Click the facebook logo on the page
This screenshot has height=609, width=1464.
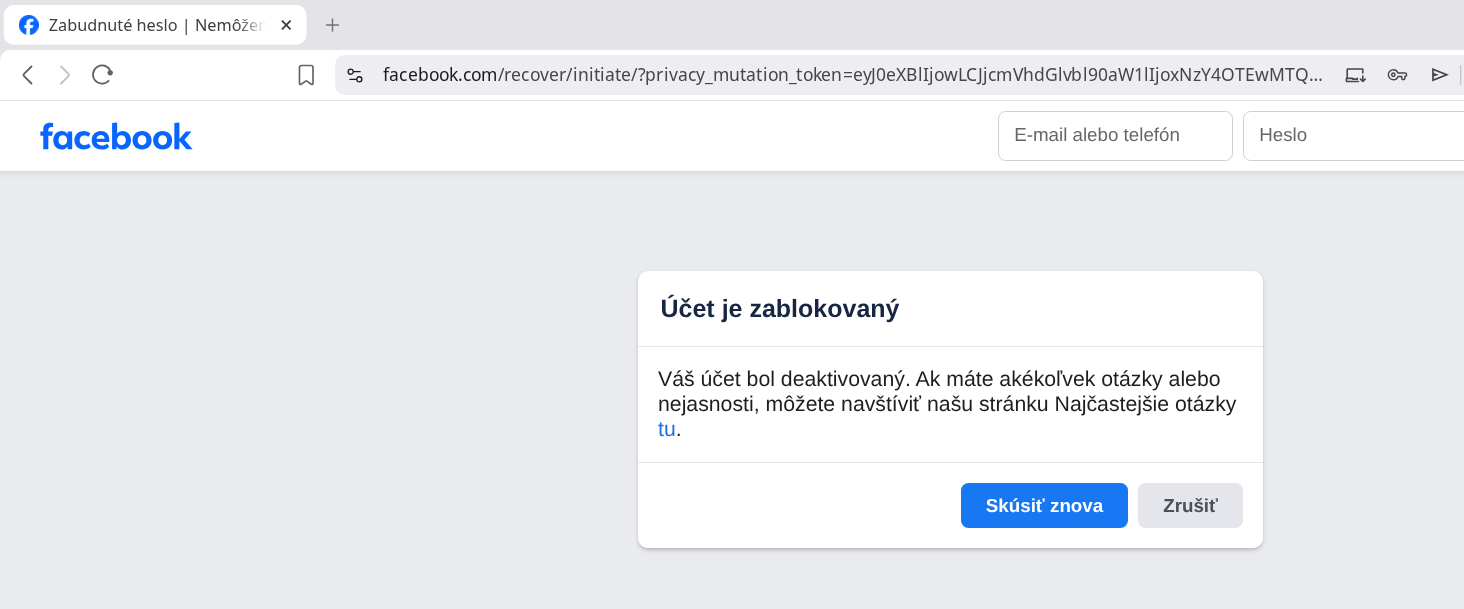point(116,136)
